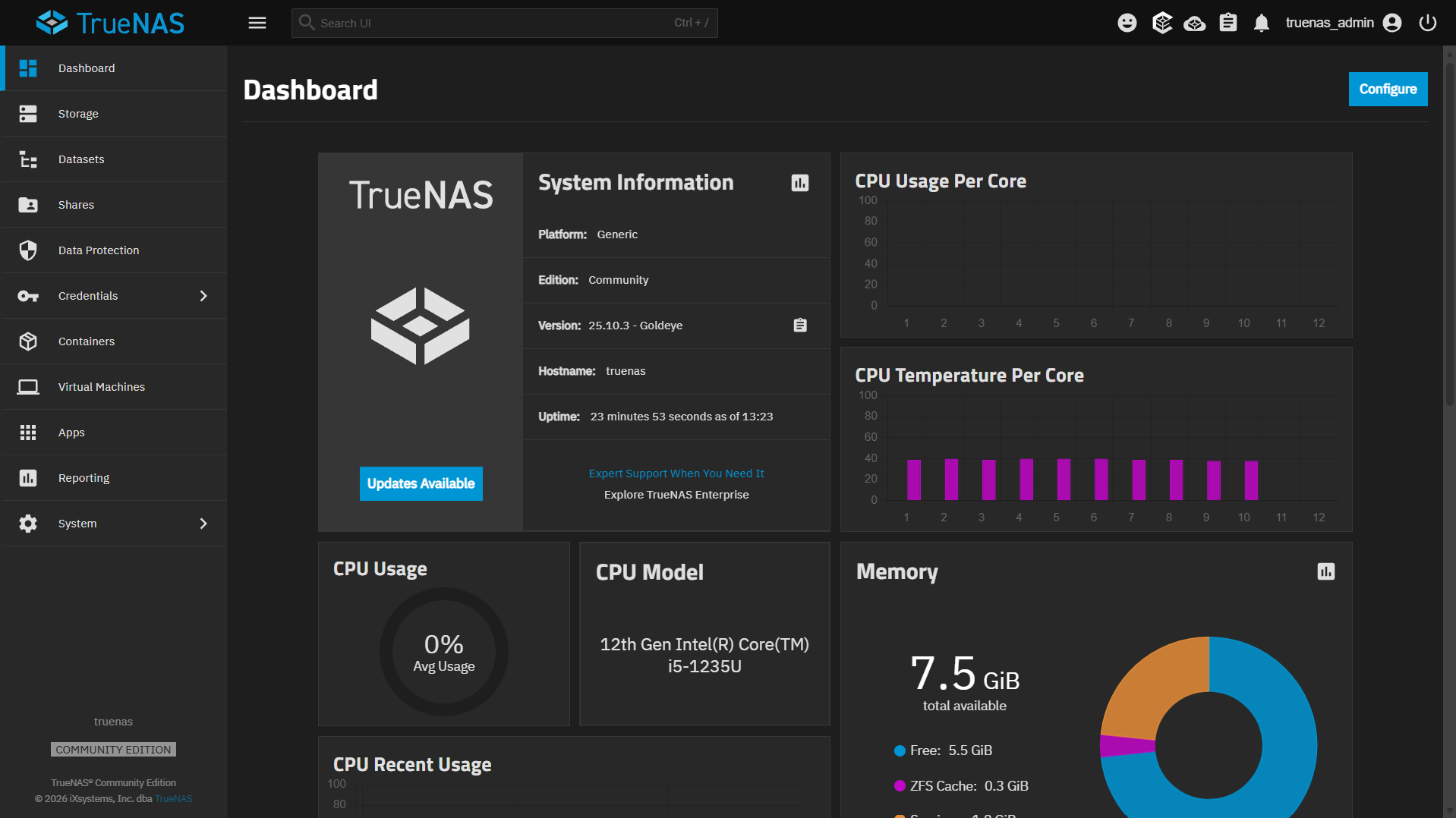This screenshot has height=818, width=1456.
Task: Click the ZFS Cache legend dot
Action: click(900, 786)
